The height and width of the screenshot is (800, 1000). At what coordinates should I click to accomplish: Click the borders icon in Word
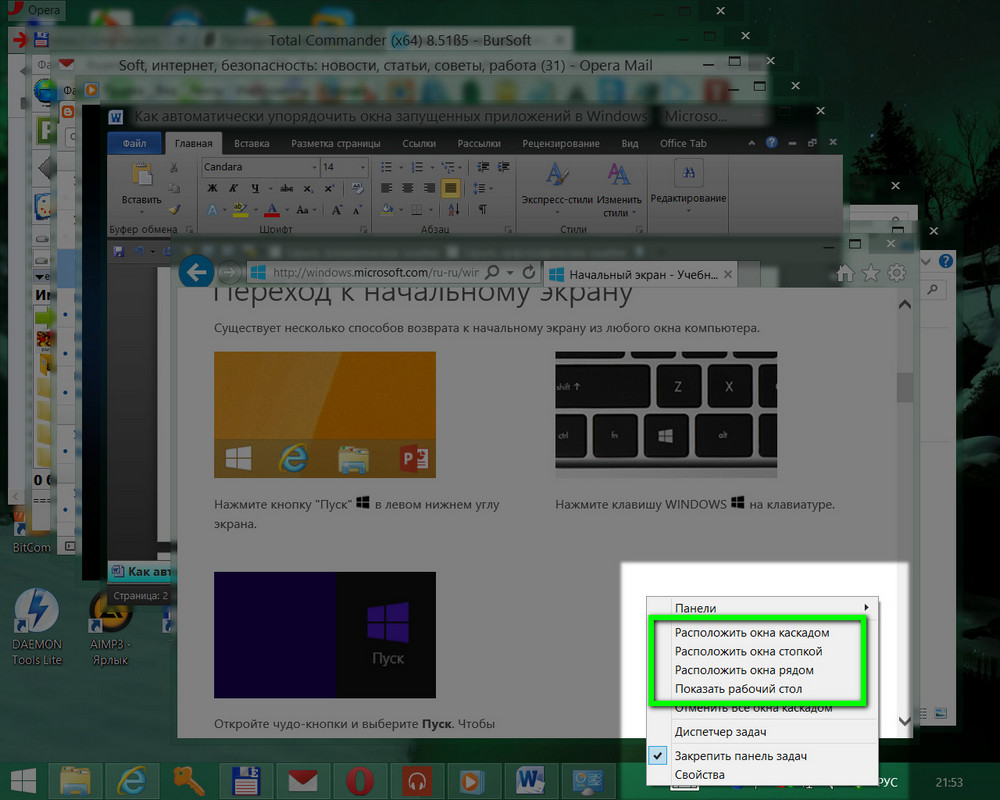pyautogui.click(x=416, y=209)
